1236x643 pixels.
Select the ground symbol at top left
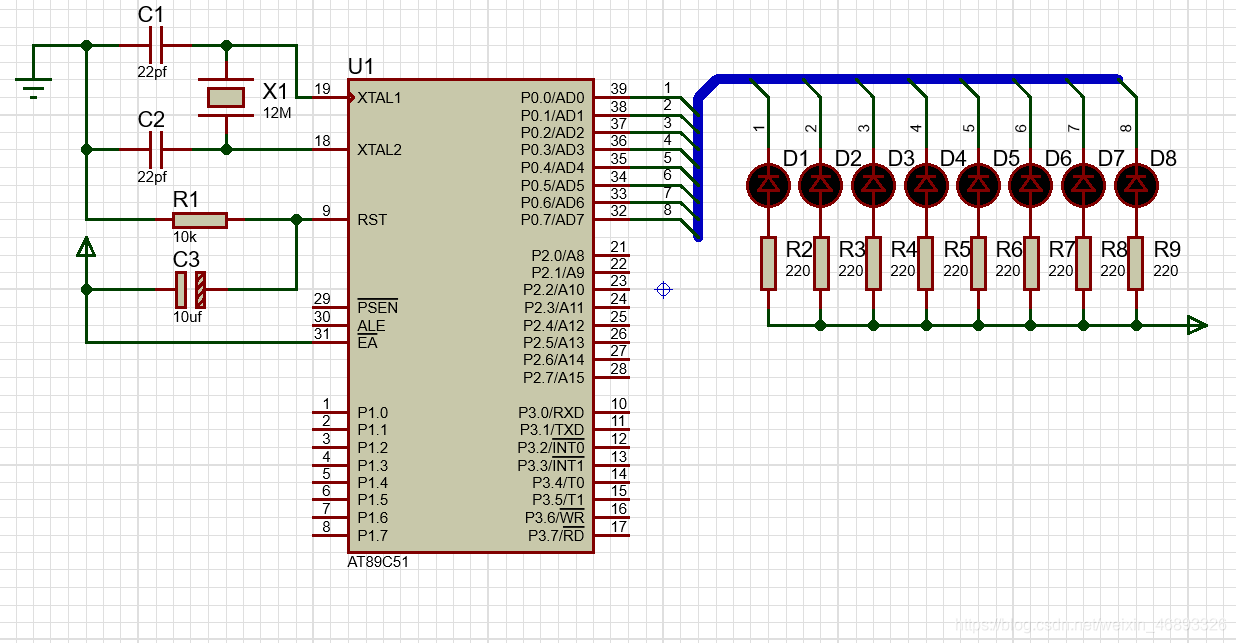pyautogui.click(x=33, y=90)
